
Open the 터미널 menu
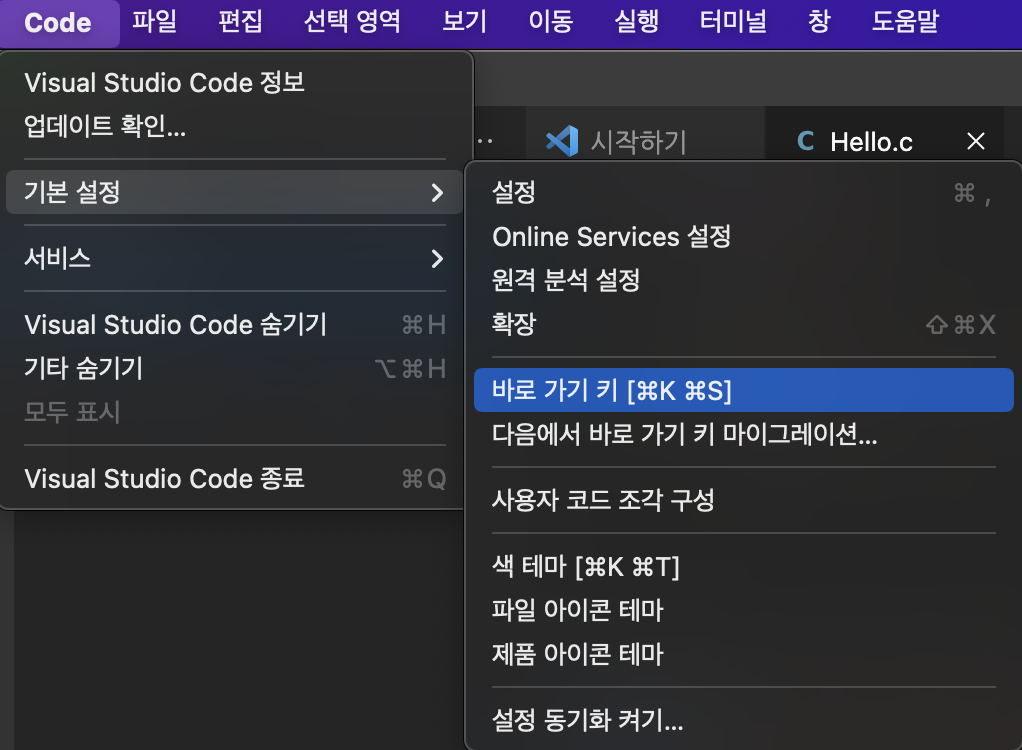[x=733, y=22]
